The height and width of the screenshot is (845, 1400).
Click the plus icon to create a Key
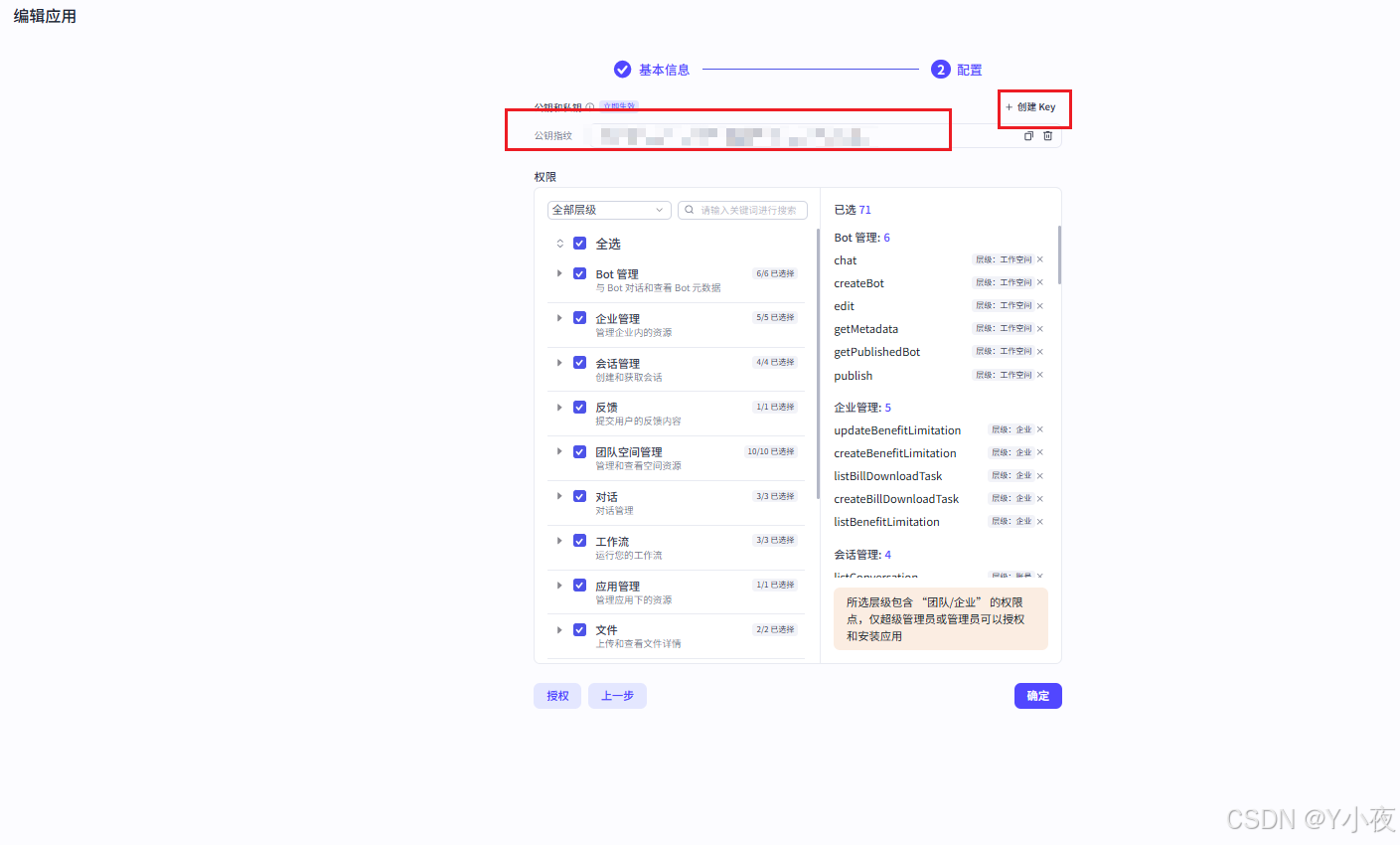[x=1010, y=107]
